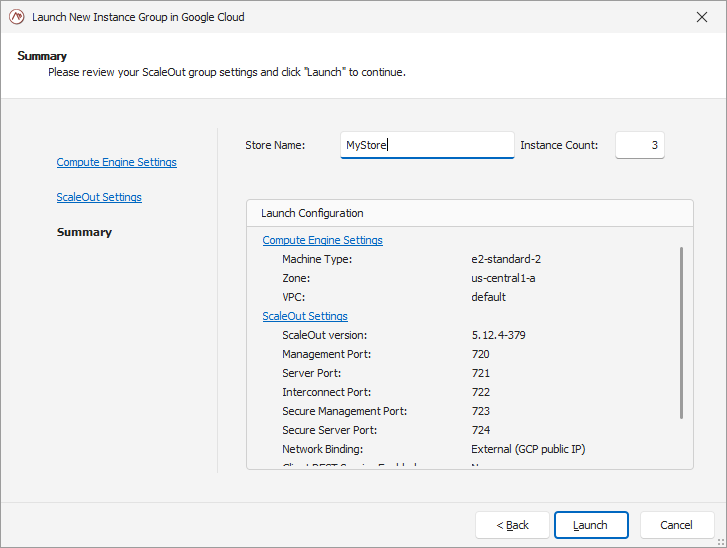Click the Instance Count field

(639, 145)
